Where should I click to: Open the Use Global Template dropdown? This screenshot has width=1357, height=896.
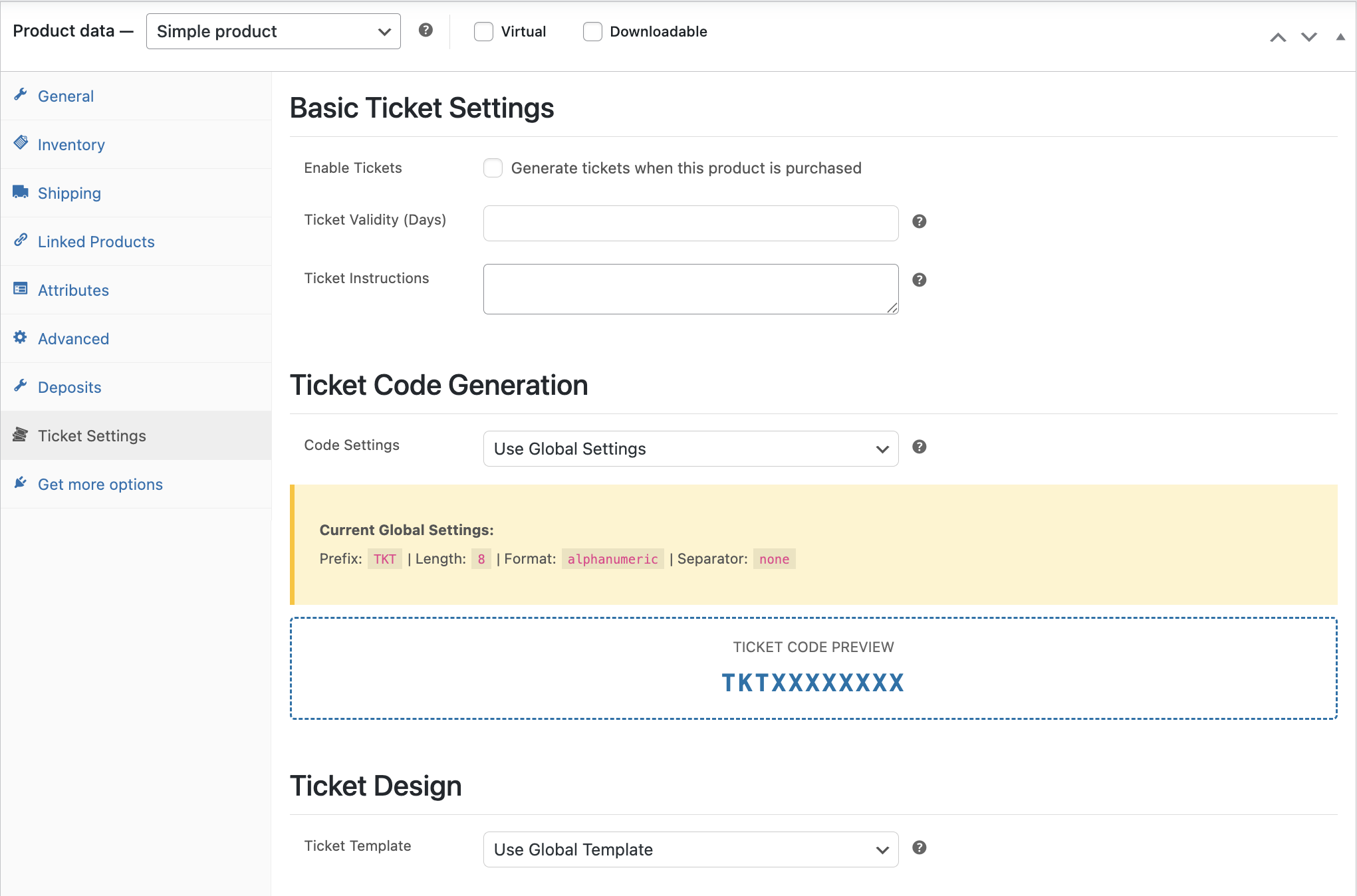point(690,849)
